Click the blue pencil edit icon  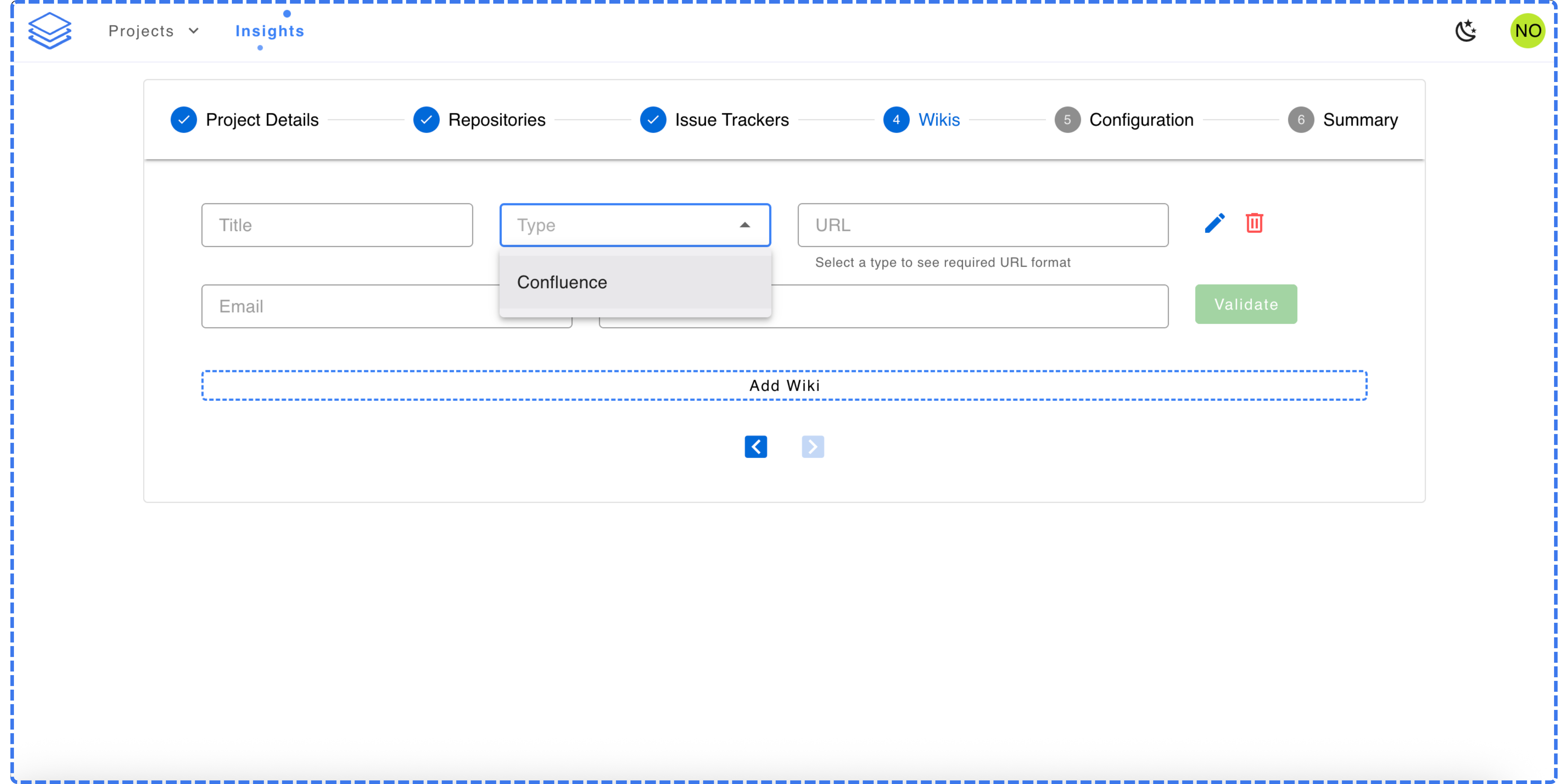(x=1214, y=223)
